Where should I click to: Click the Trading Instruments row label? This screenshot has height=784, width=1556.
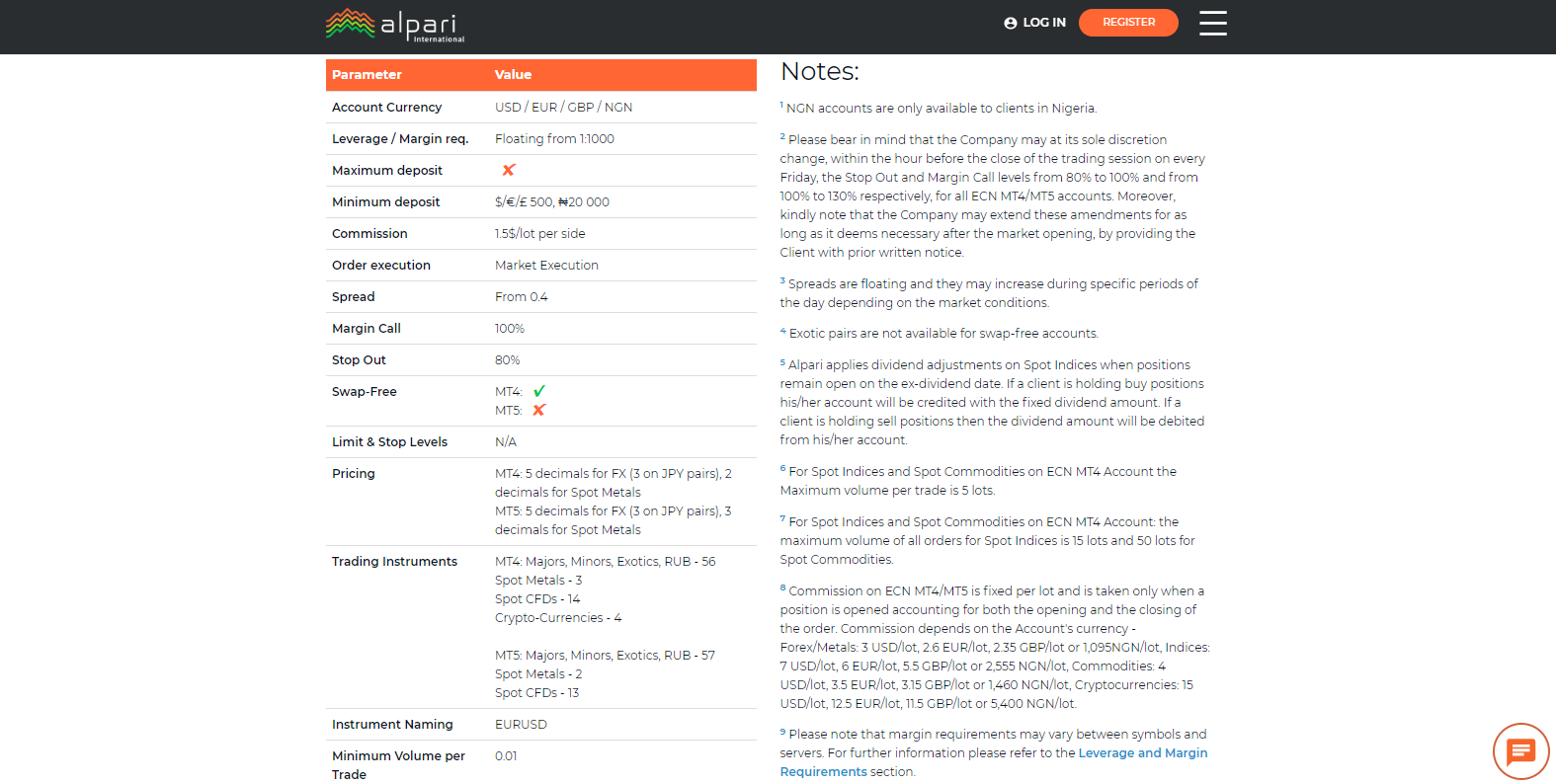394,561
